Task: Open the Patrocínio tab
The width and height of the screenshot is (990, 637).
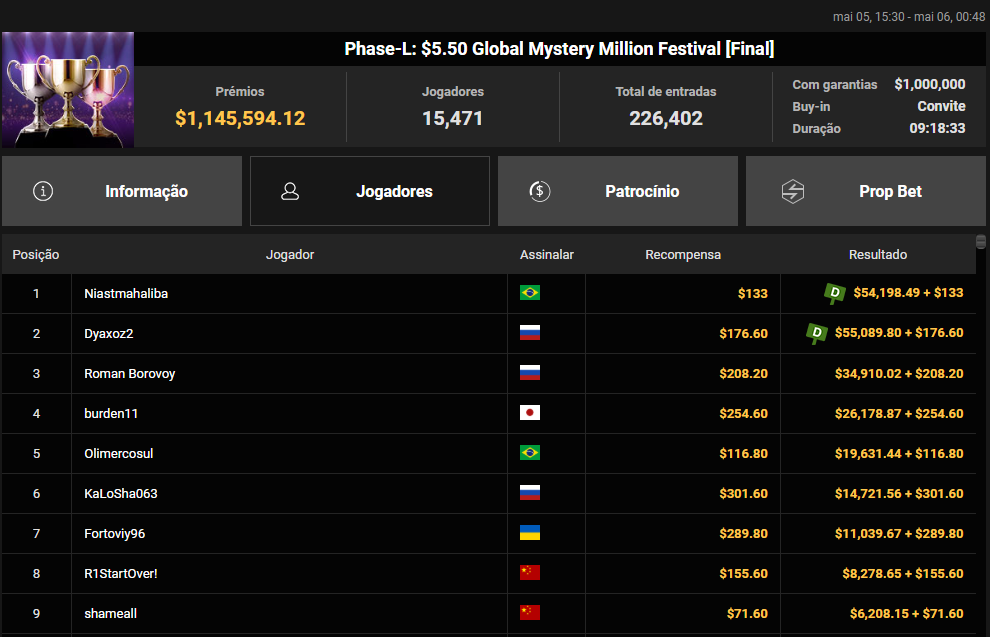Action: pos(618,191)
